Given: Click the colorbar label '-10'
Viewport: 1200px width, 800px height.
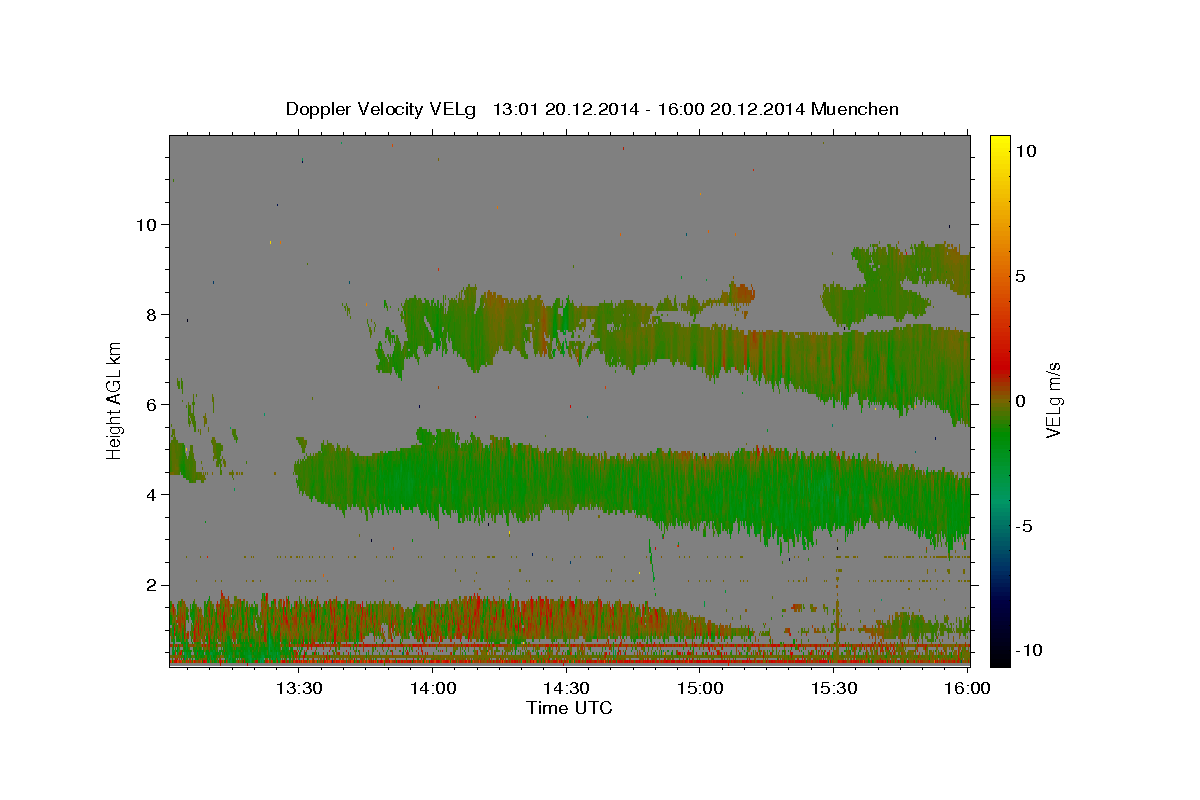Looking at the screenshot, I should pyautogui.click(x=1029, y=650).
